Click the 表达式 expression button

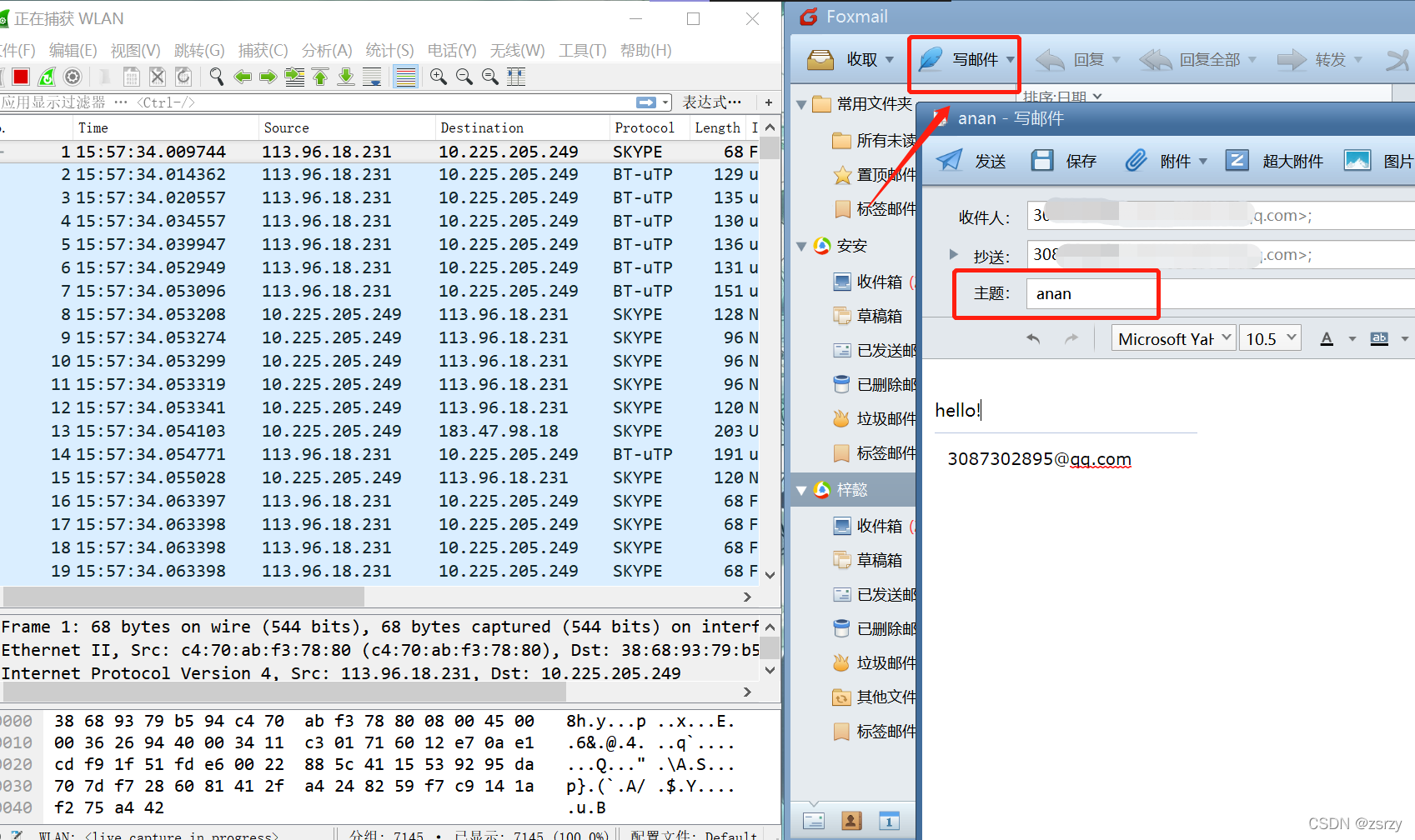point(711,102)
